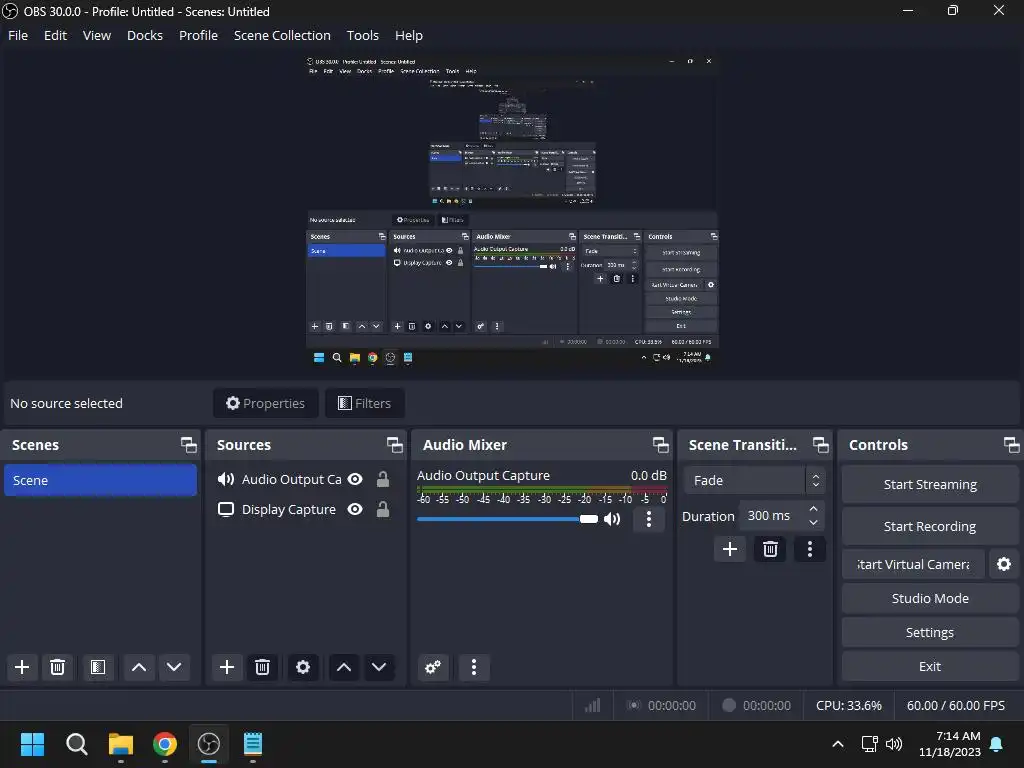The image size is (1024, 768).
Task: Add a new scene with the plus button
Action: (x=22, y=667)
